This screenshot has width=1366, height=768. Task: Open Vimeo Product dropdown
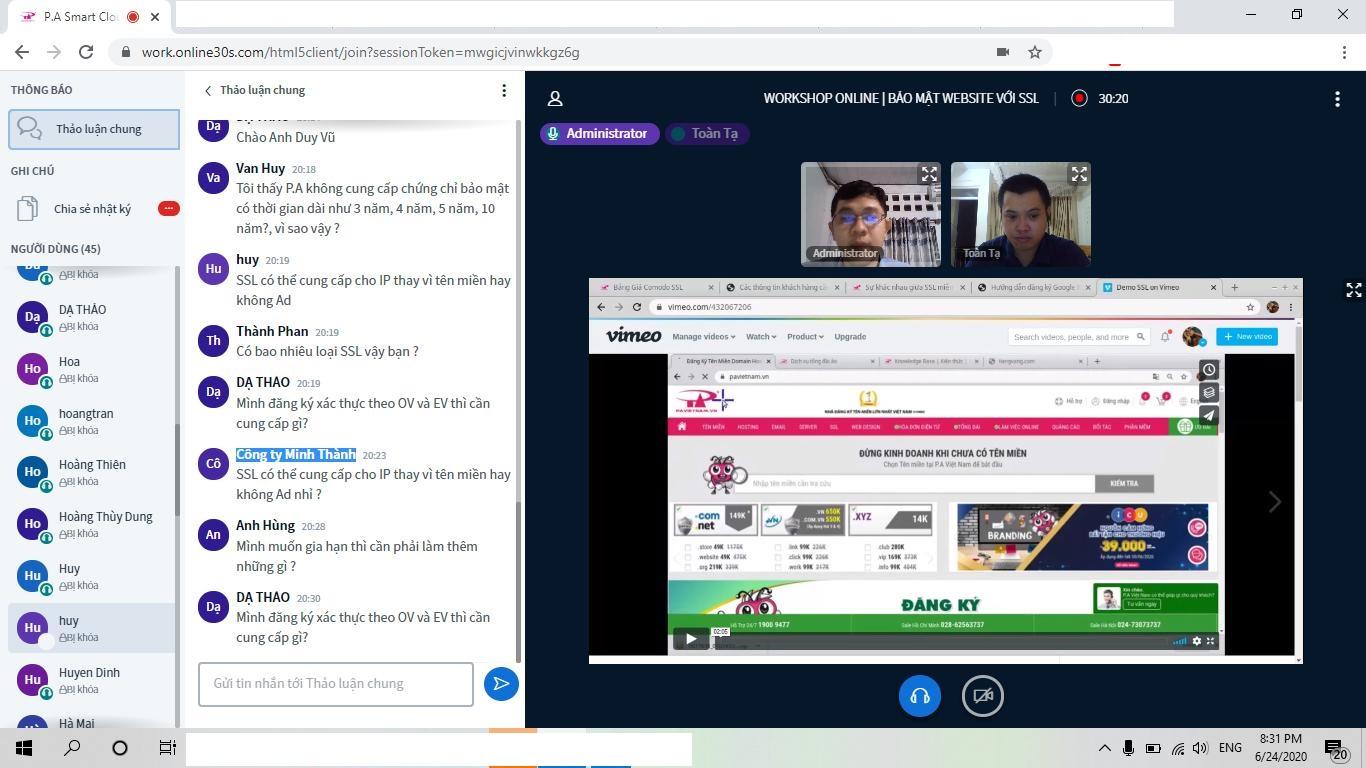(x=804, y=337)
